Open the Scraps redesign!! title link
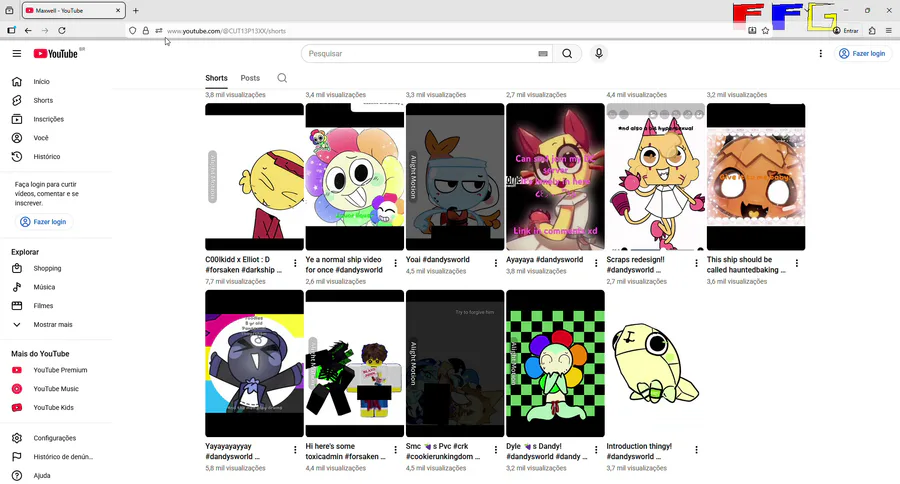This screenshot has width=900, height=484. click(x=635, y=265)
